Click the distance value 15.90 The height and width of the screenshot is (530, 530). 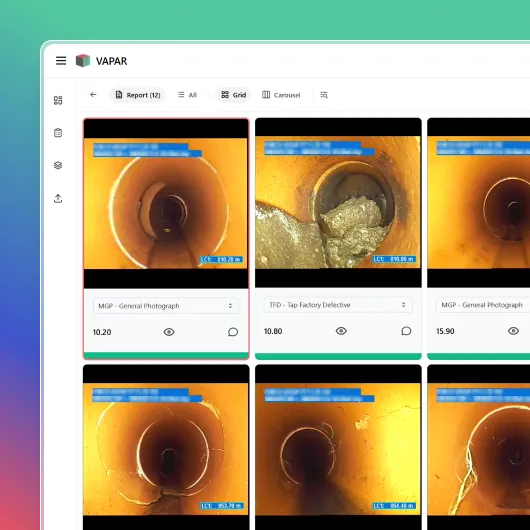(x=445, y=331)
